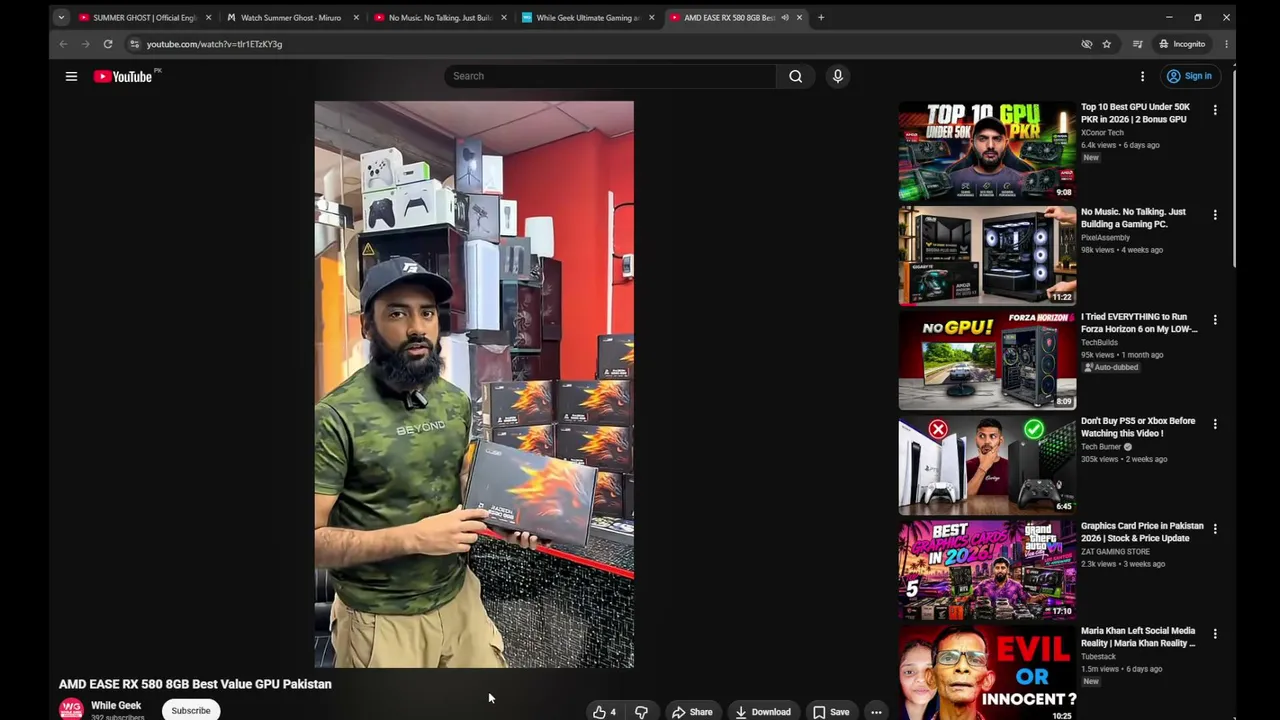
Task: Reload the current page
Action: (108, 44)
